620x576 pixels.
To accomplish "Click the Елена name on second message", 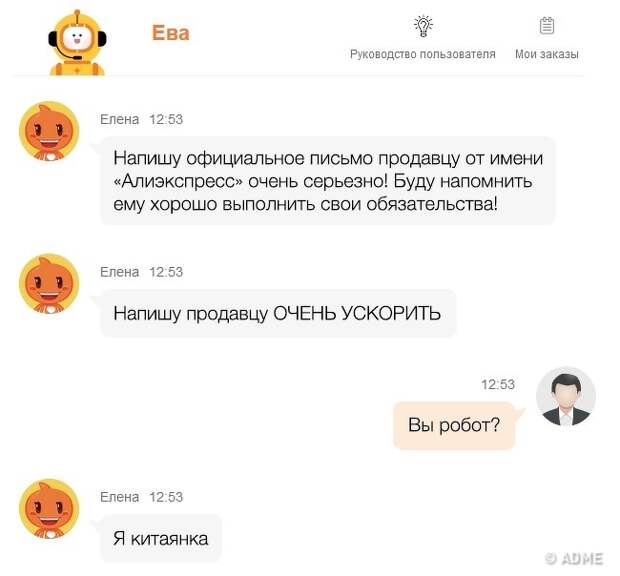I will [119, 272].
